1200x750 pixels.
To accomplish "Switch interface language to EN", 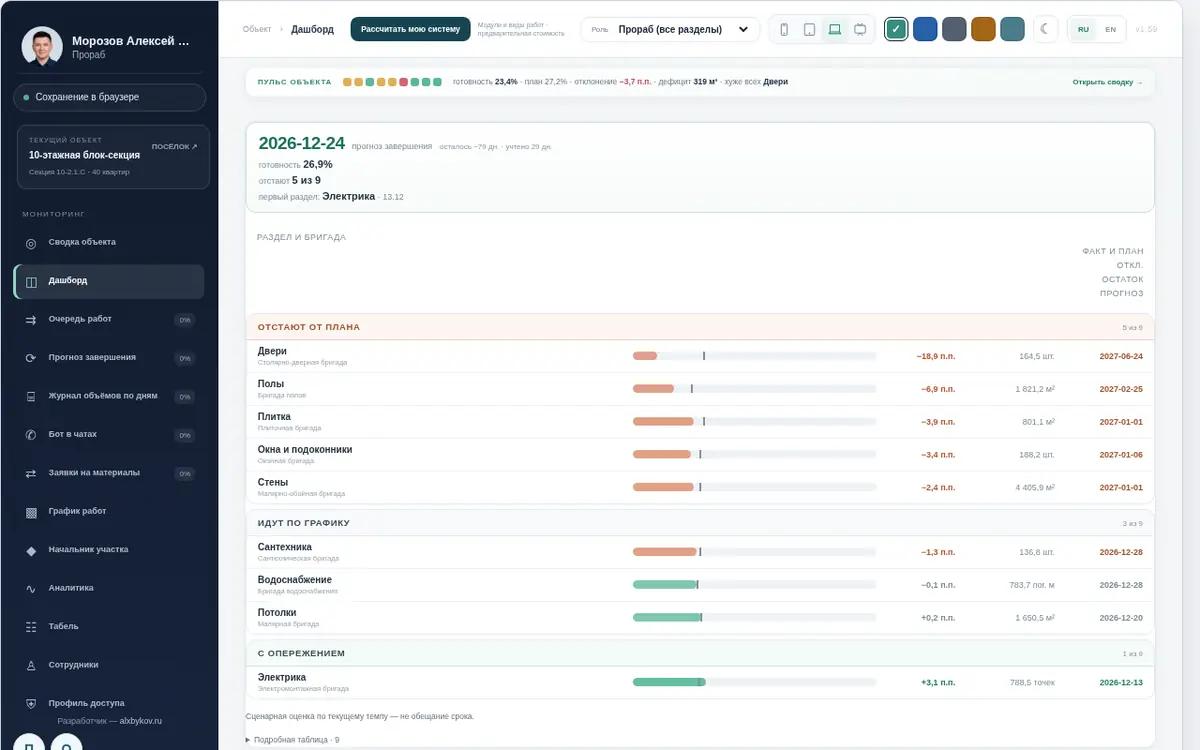I will point(1110,29).
